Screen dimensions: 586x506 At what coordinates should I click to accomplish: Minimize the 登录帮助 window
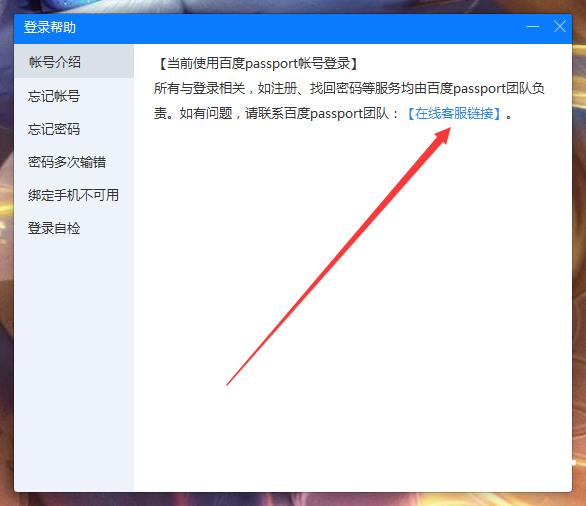[532, 27]
